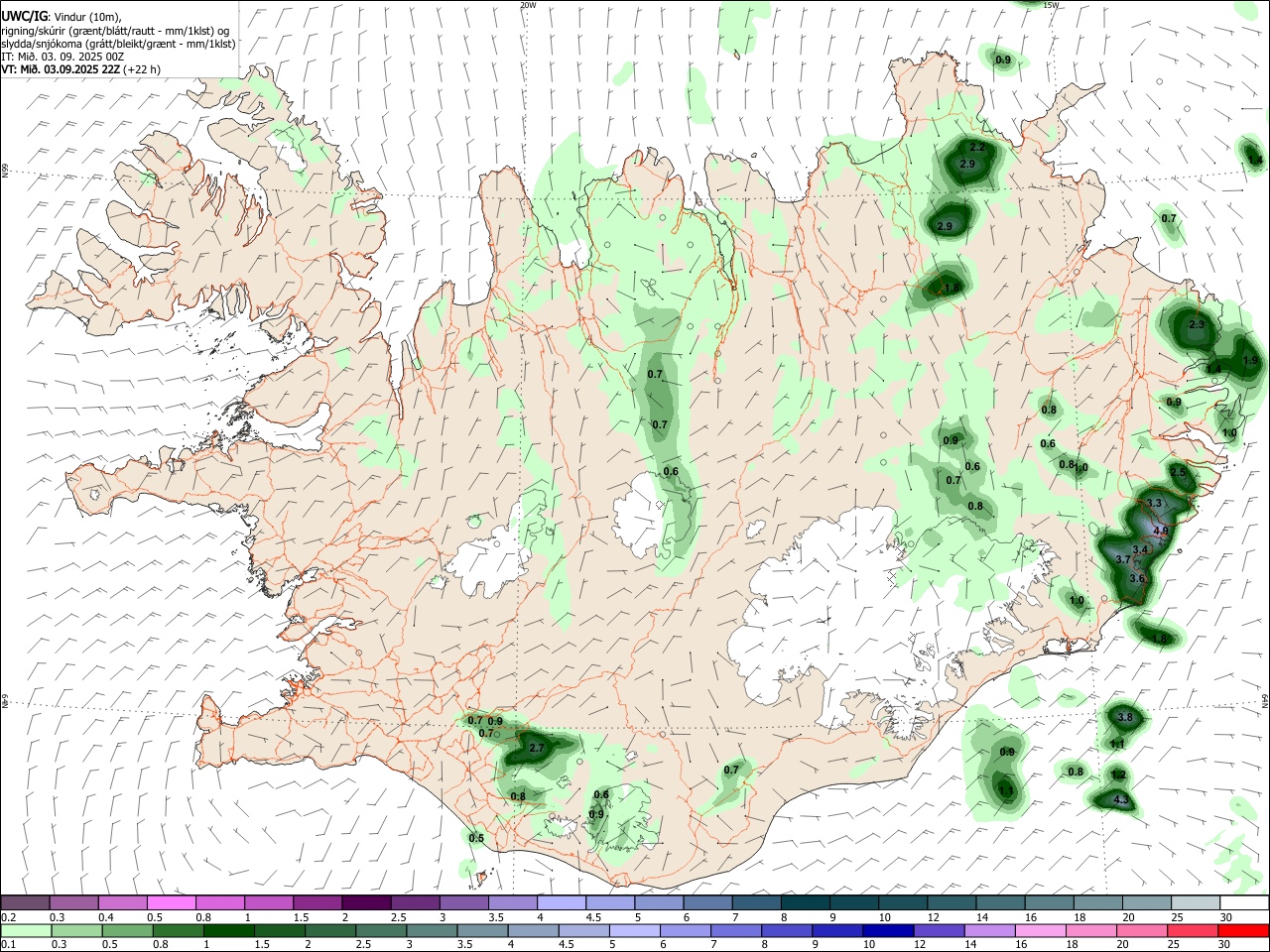Click the 'rigning/skúrir (grænt/blátt/rautt - mm/1klst) og' line
Screen dimensions: 1270x952
(x=116, y=31)
